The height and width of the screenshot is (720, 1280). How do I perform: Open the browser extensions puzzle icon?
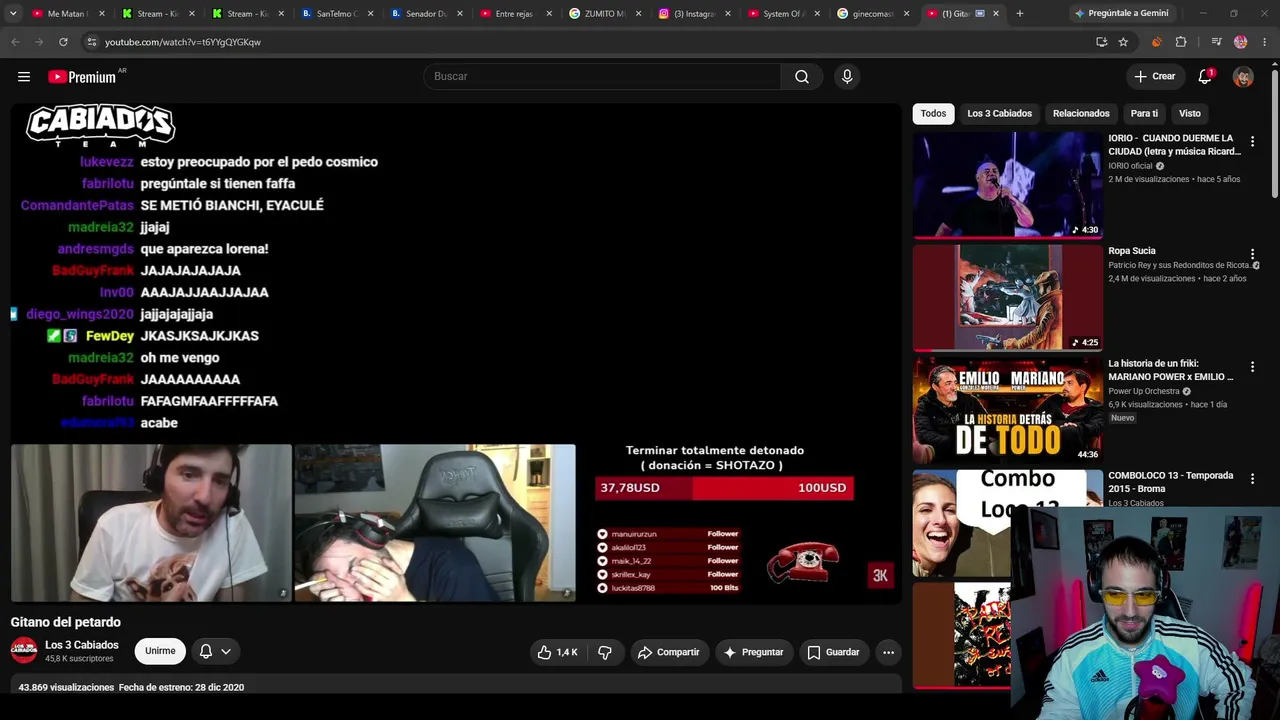pos(1181,42)
